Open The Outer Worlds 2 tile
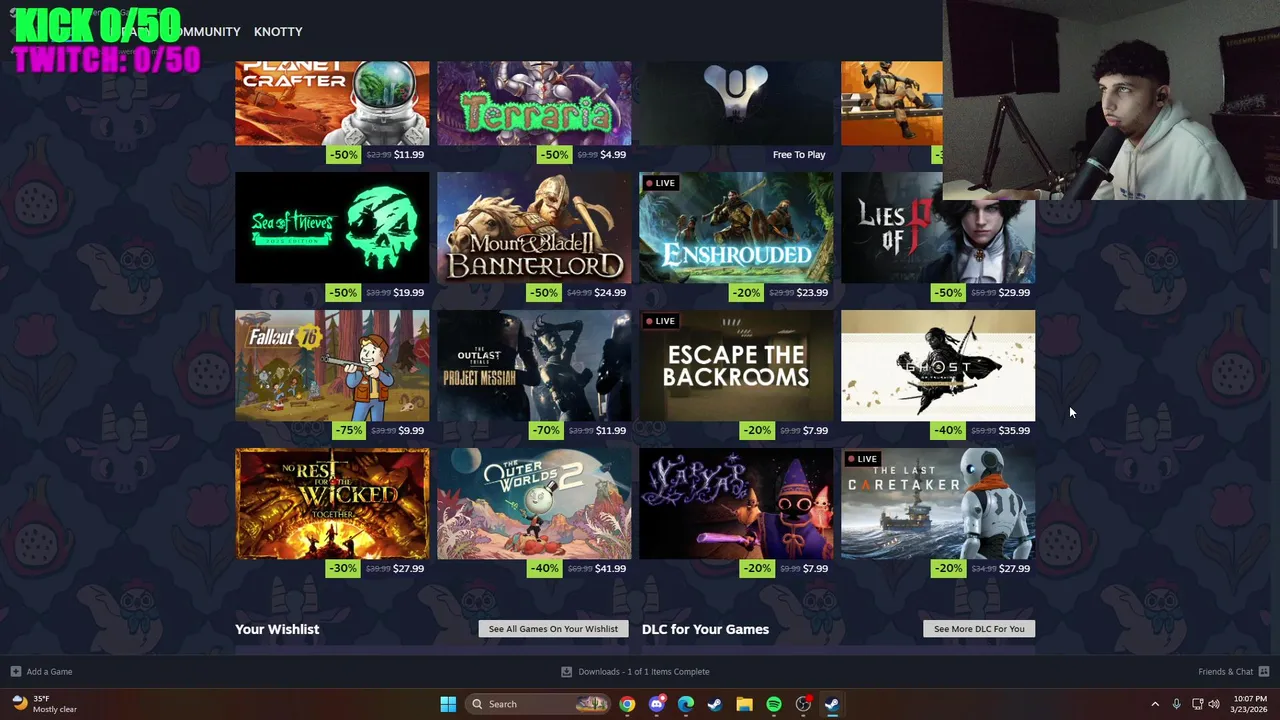Screen dimensions: 1280x720 point(534,503)
